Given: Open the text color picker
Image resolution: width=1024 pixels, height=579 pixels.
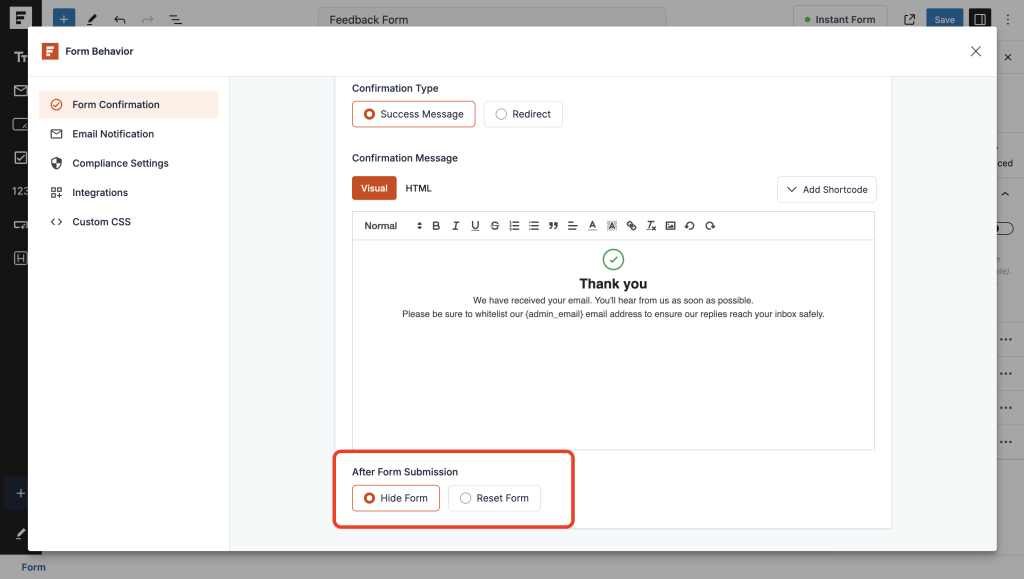Looking at the screenshot, I should tap(592, 225).
